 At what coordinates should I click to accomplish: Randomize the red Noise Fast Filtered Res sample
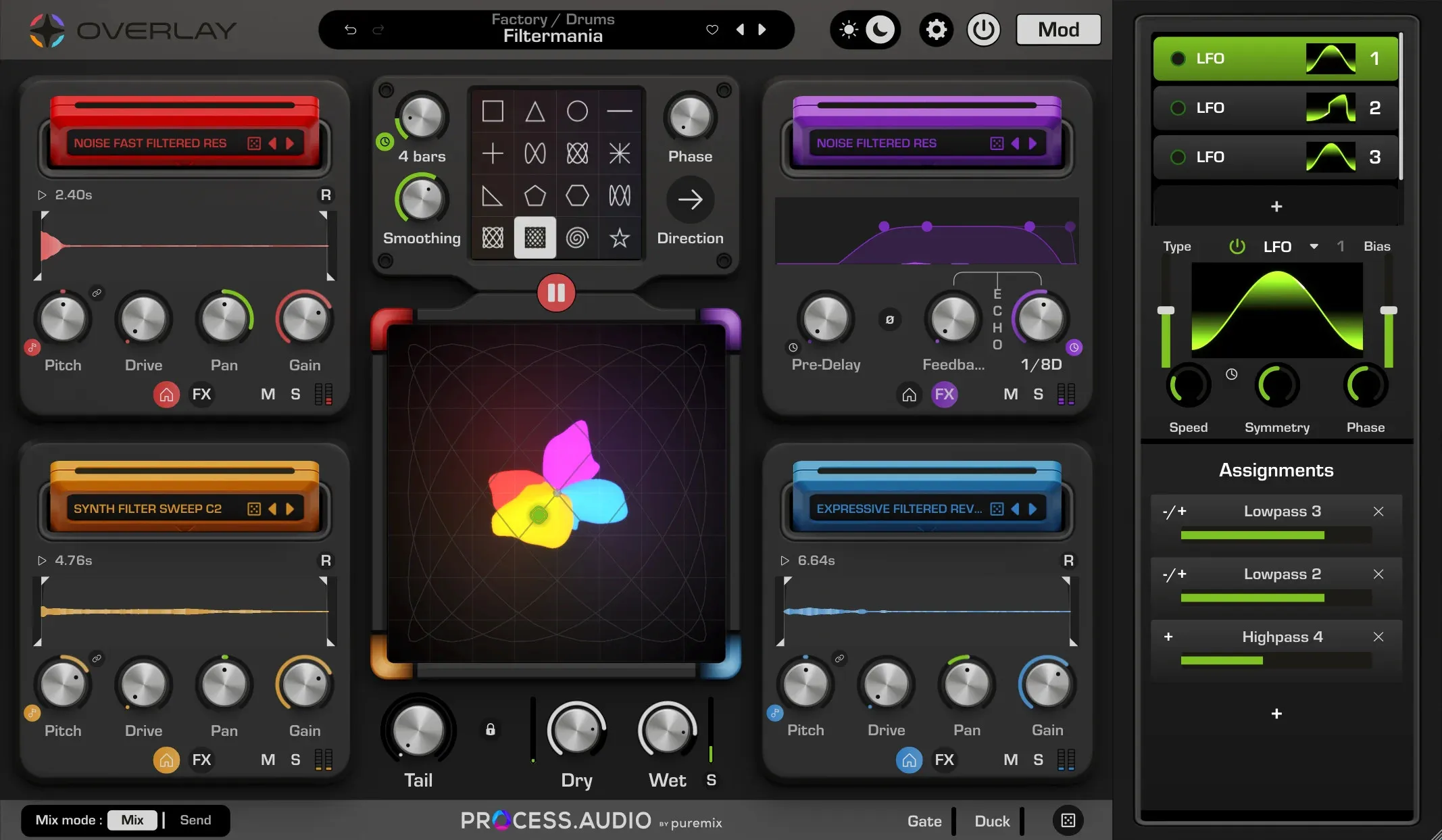pos(254,143)
